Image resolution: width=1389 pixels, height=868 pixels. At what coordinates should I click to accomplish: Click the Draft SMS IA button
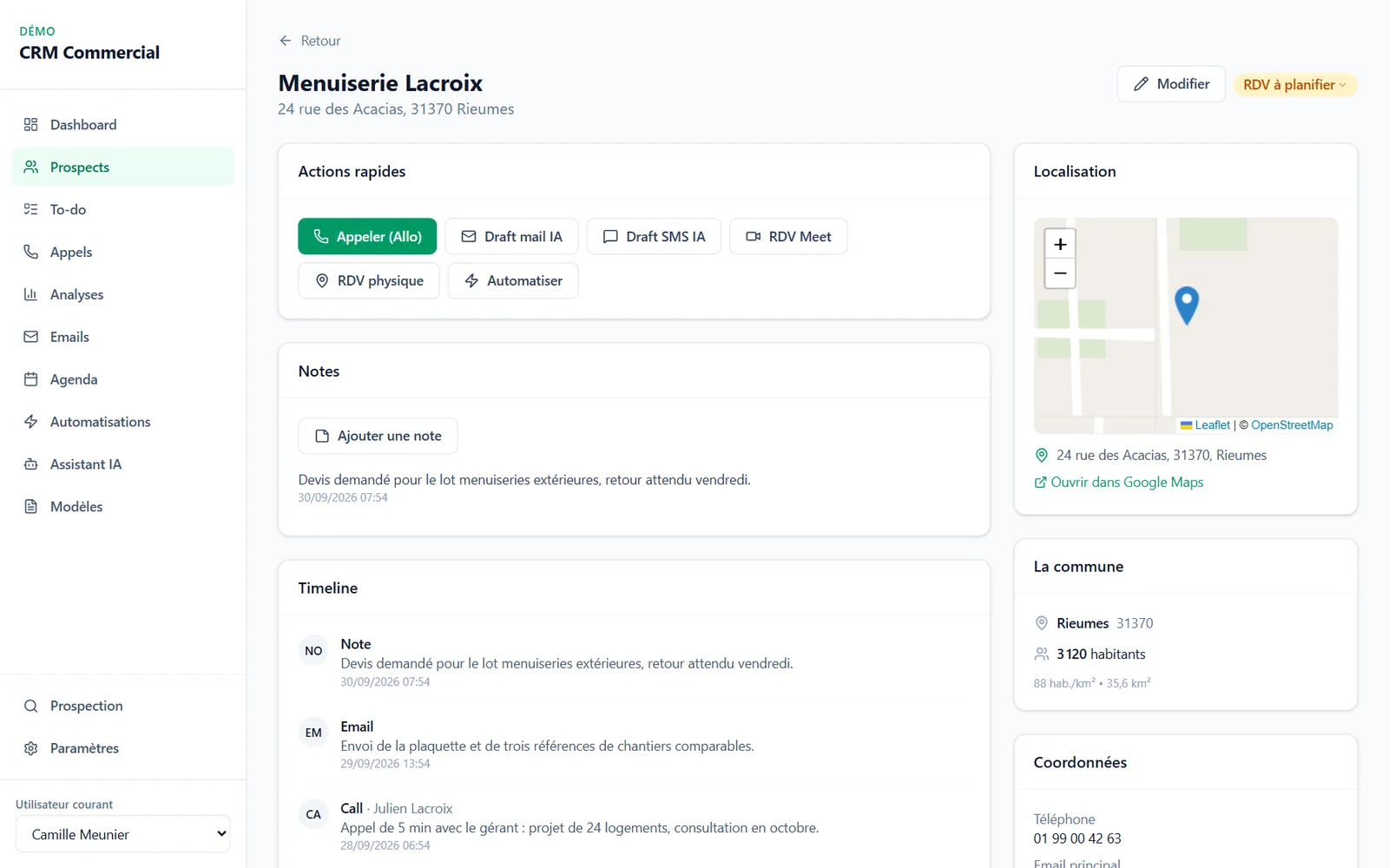click(654, 236)
